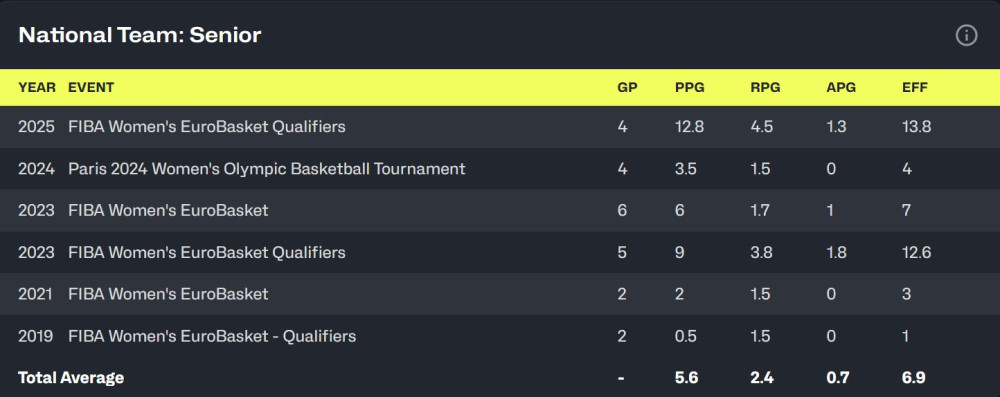Click the 12.6 EFF value for 2023 Qualifiers

click(916, 253)
